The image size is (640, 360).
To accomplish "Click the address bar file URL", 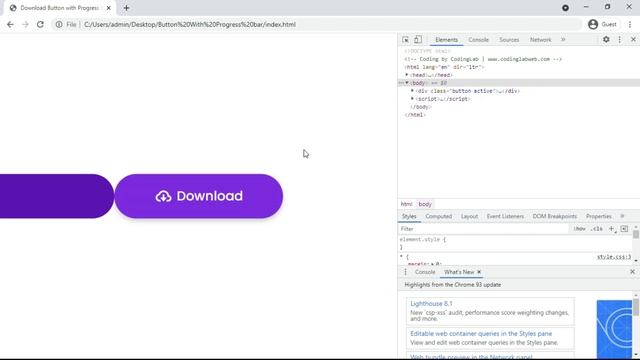I will pos(190,24).
